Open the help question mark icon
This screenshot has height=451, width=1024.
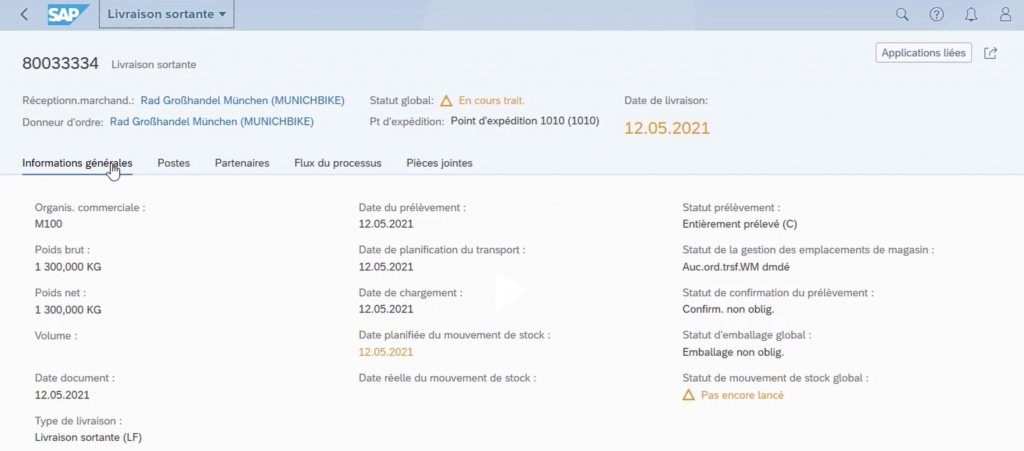coord(937,15)
